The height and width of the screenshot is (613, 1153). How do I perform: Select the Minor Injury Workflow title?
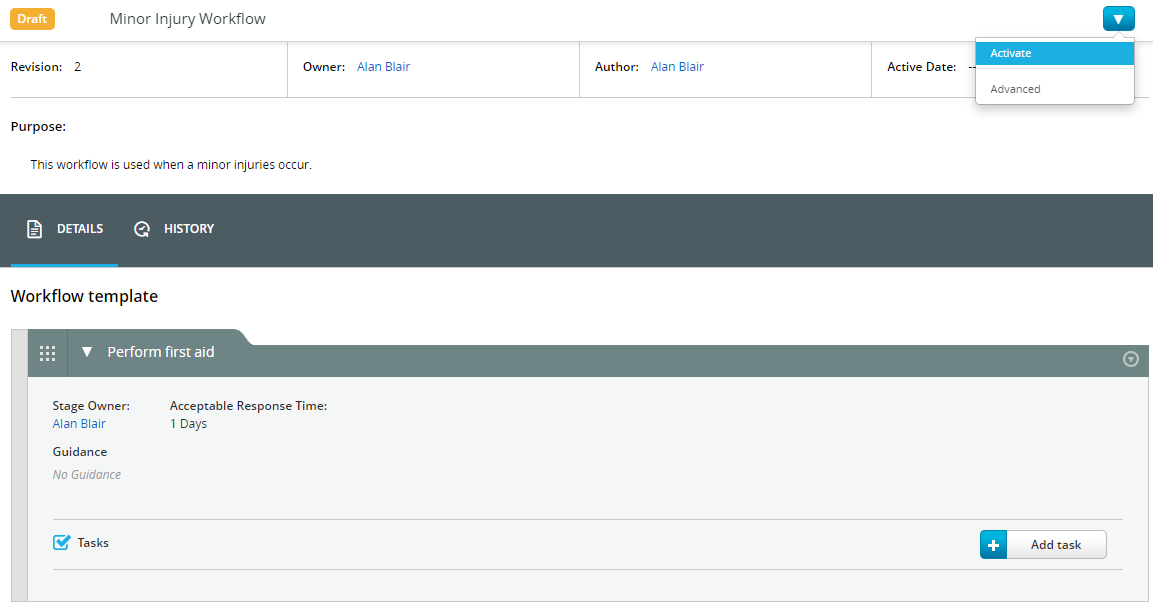188,19
